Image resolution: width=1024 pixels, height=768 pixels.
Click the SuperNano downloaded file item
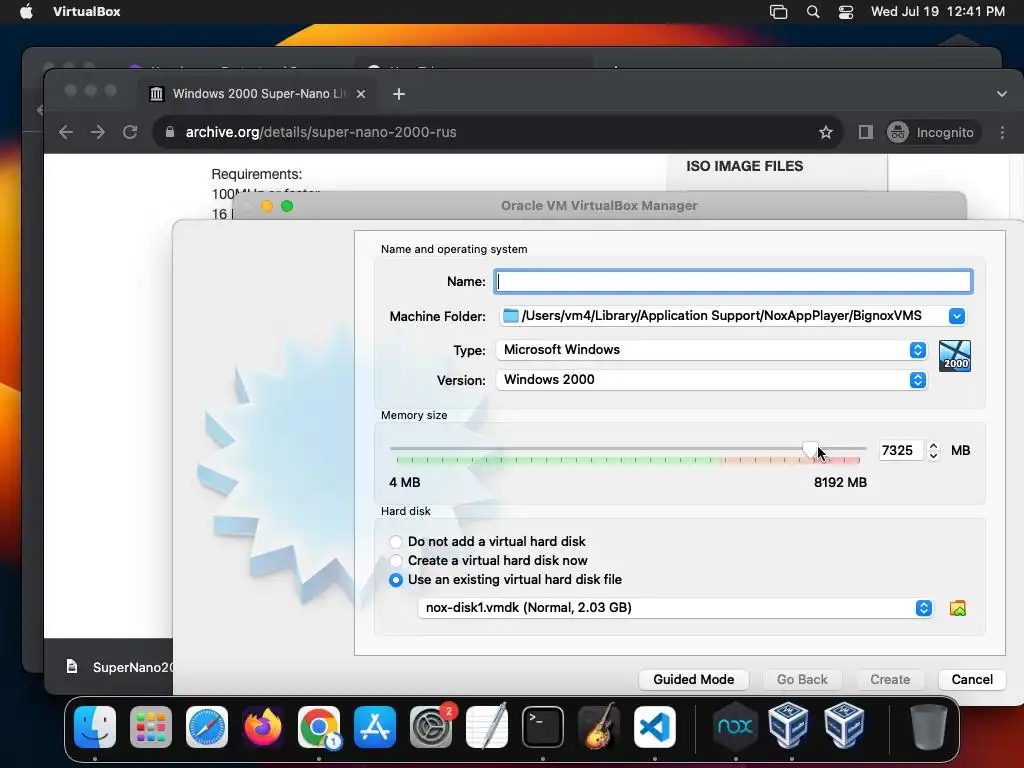click(120, 667)
